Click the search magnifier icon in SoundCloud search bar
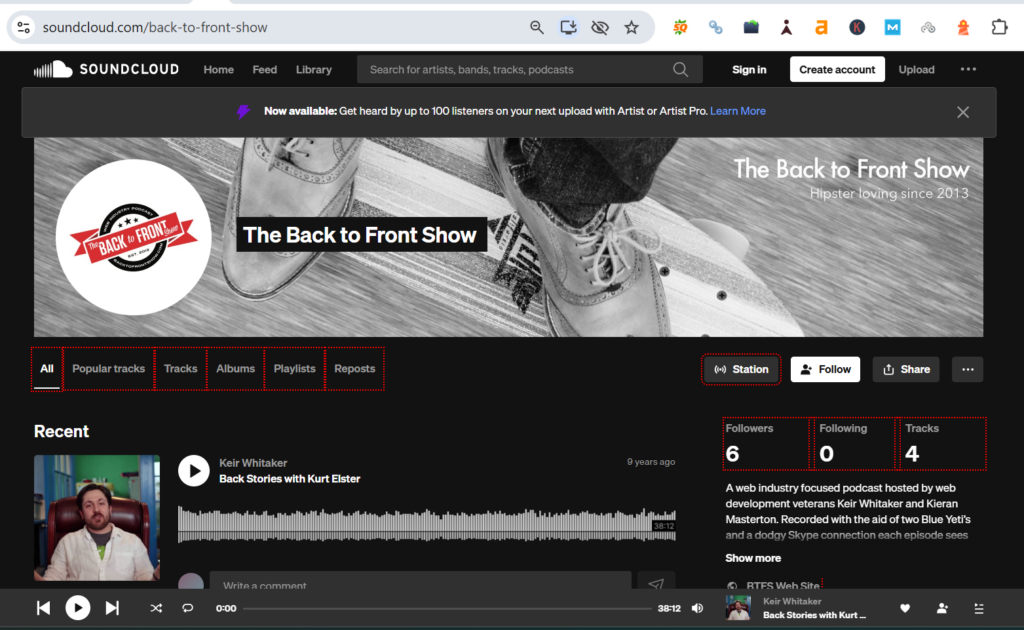 click(680, 69)
